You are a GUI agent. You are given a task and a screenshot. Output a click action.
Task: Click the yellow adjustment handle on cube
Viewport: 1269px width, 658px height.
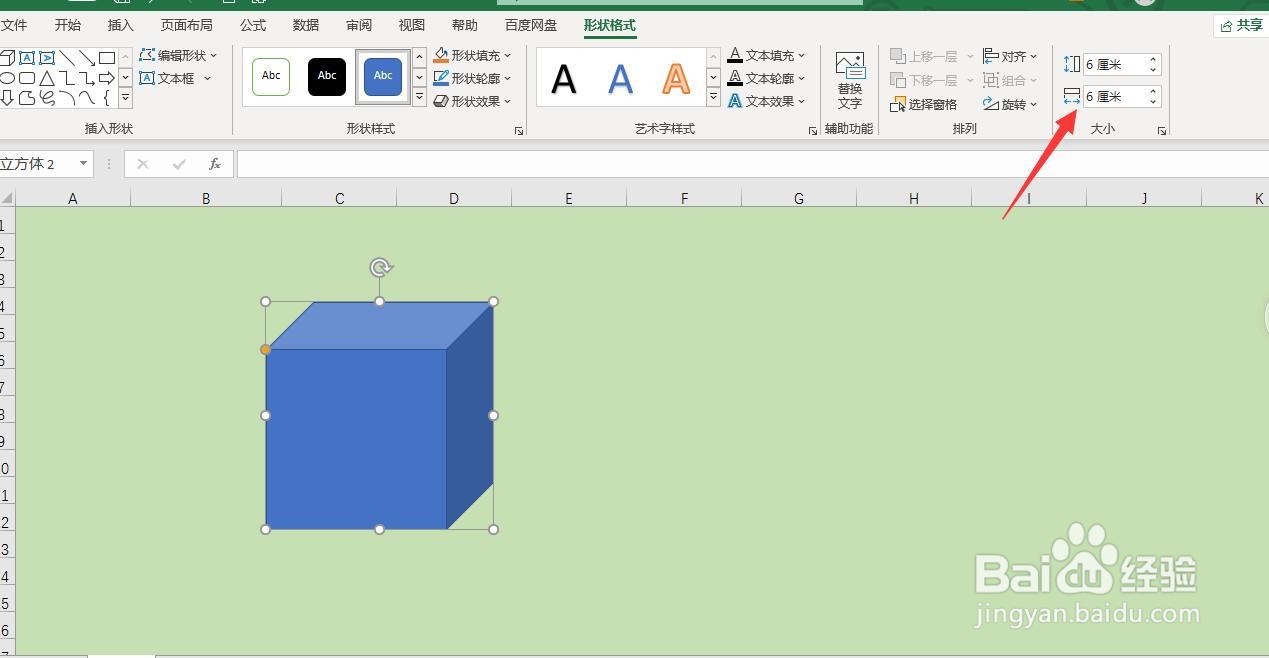[x=265, y=349]
